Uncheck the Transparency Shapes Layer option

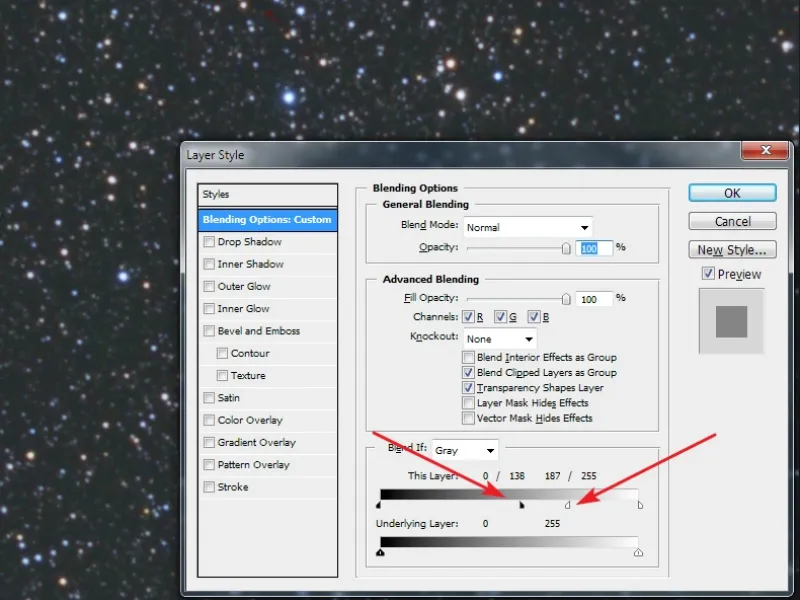468,388
